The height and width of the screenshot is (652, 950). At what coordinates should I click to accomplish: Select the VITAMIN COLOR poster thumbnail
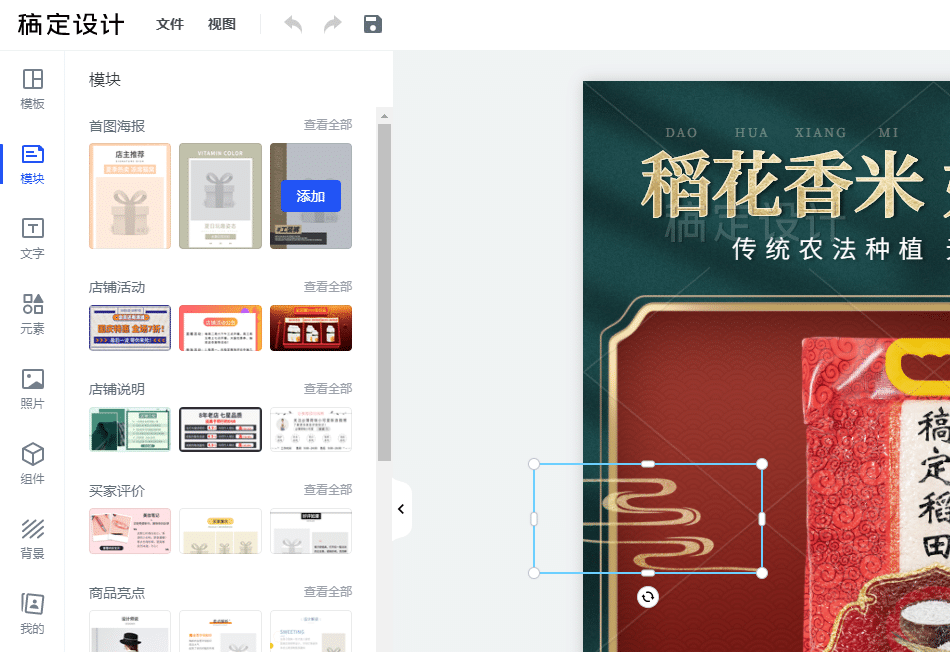tap(221, 196)
